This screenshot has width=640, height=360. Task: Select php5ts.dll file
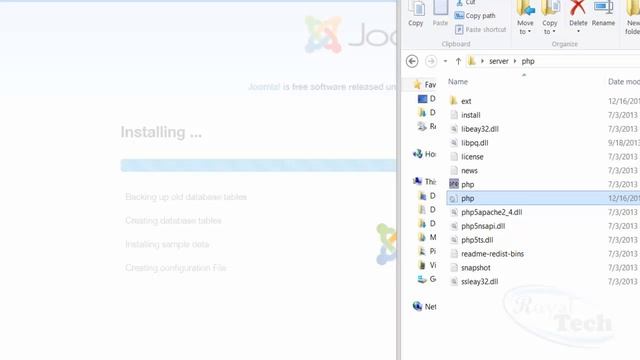(x=477, y=240)
